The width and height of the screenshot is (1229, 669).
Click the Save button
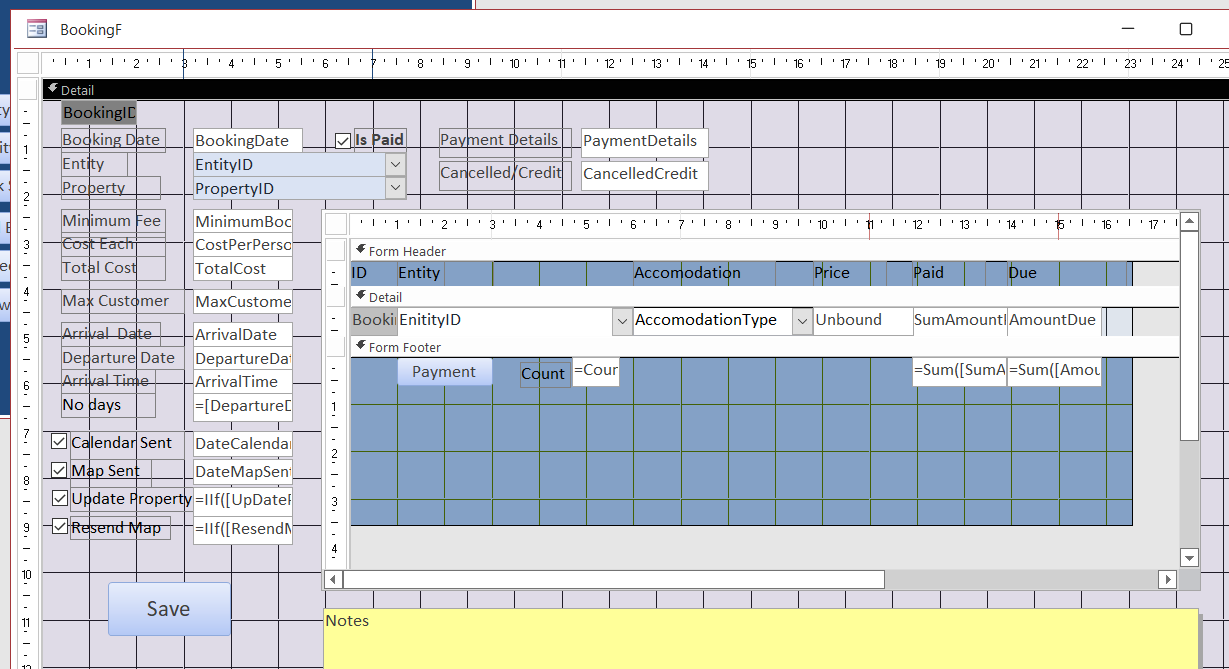[169, 608]
